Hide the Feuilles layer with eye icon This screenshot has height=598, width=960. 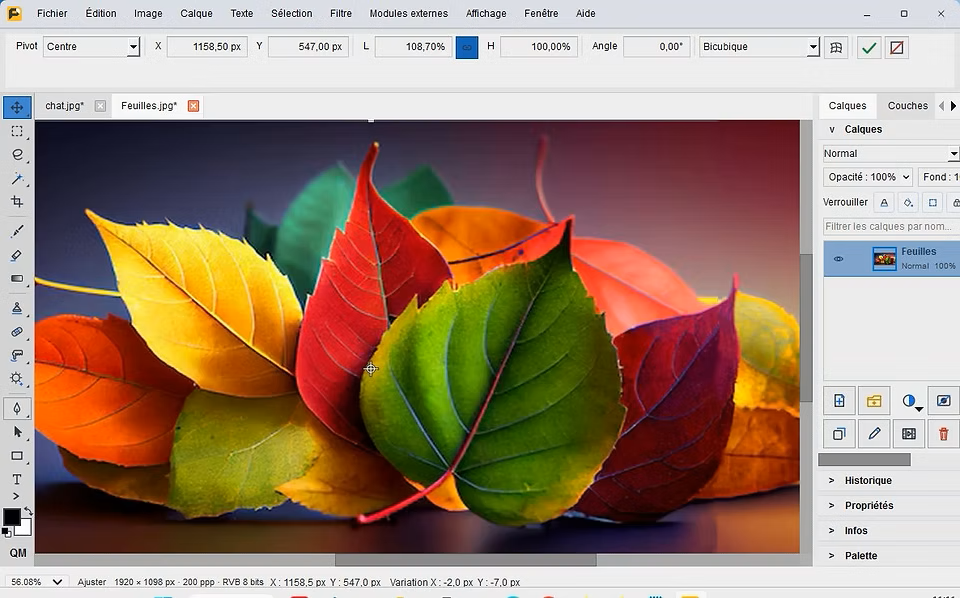point(839,259)
